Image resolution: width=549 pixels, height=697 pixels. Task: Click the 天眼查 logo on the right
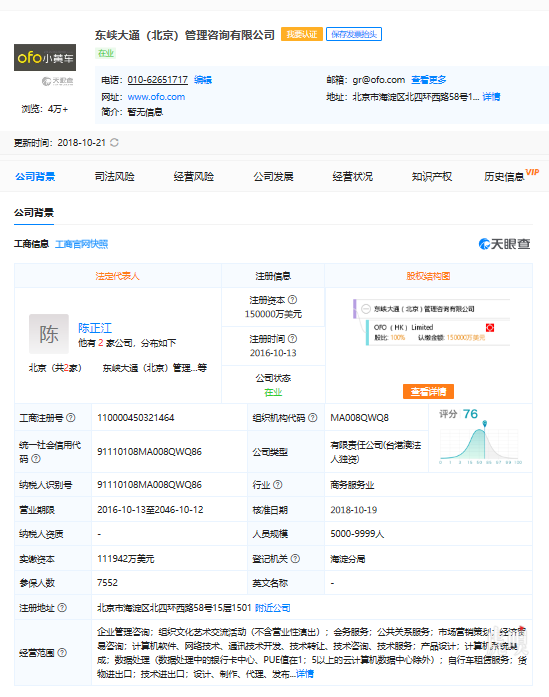click(505, 244)
